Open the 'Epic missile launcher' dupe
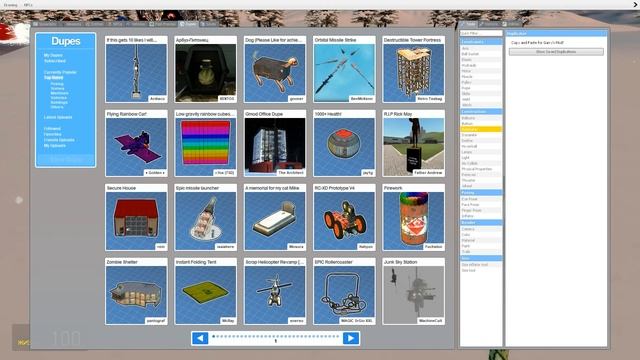 (x=206, y=217)
